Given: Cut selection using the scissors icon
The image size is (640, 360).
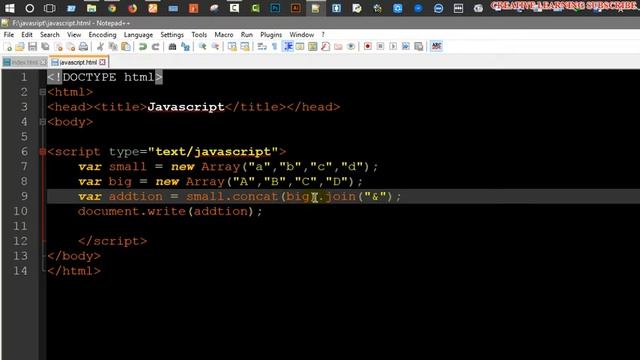Looking at the screenshot, I should pyautogui.click(x=100, y=47).
